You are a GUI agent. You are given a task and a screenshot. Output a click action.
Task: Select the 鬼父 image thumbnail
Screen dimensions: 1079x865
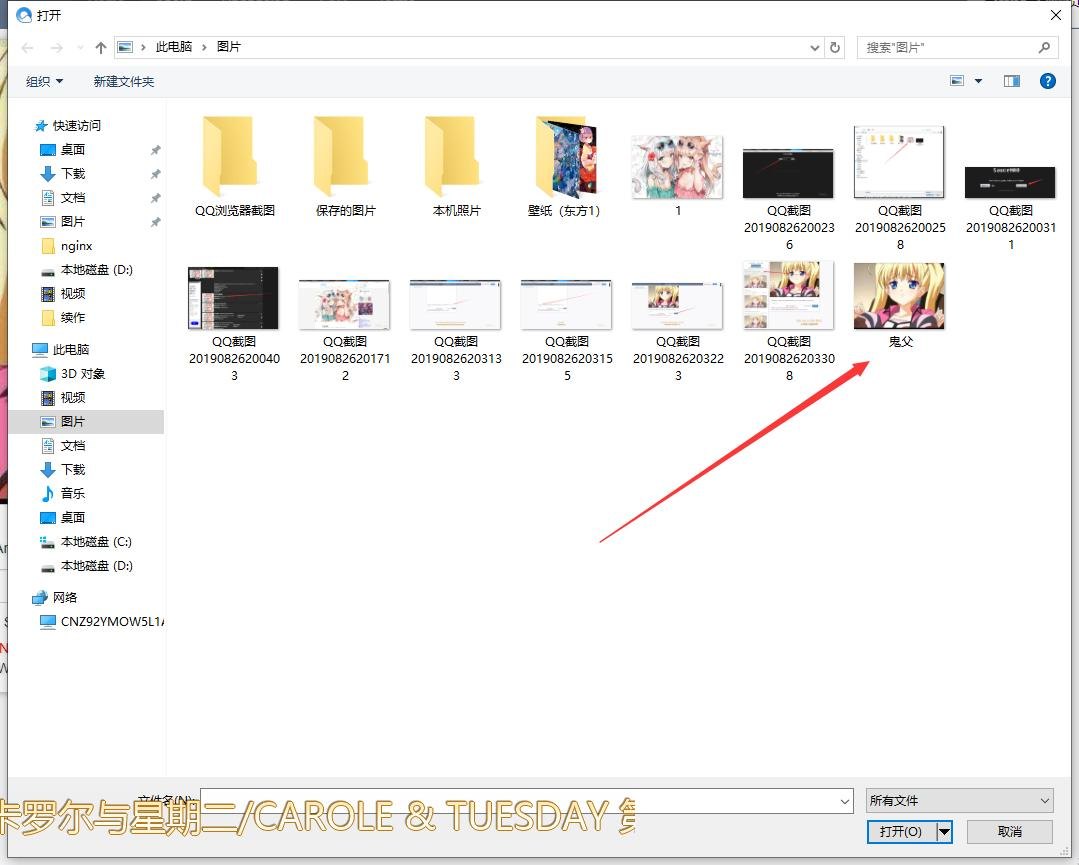(900, 298)
